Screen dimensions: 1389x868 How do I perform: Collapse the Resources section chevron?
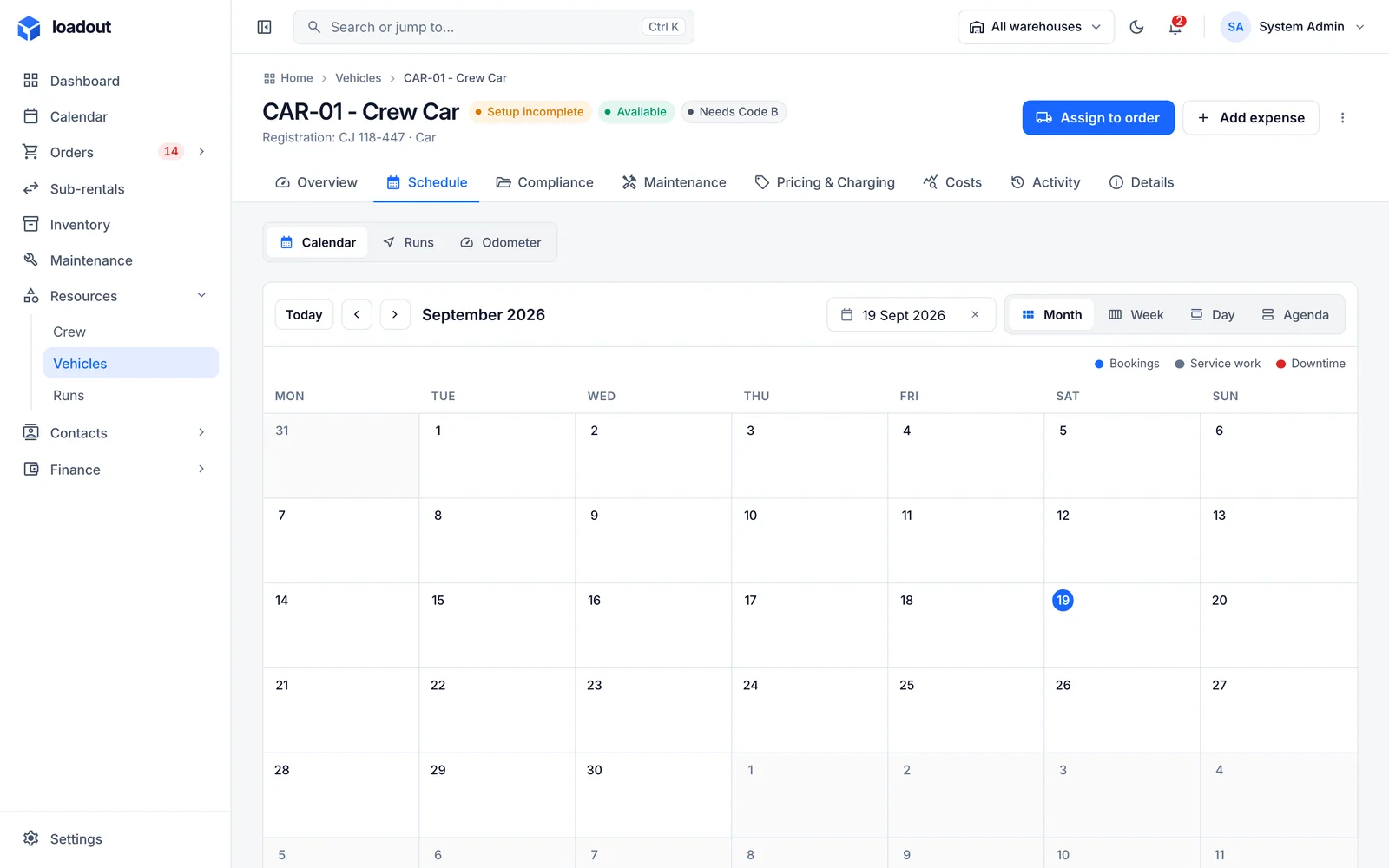201,296
